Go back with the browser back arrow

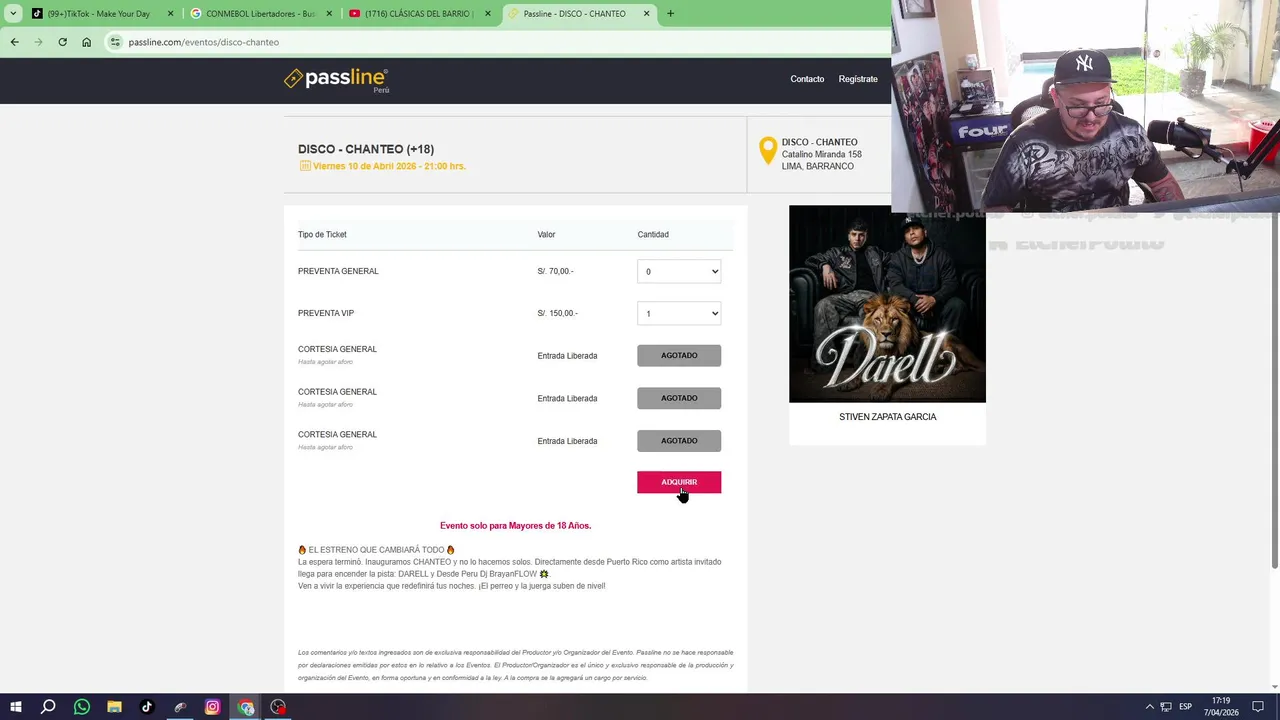tap(14, 42)
